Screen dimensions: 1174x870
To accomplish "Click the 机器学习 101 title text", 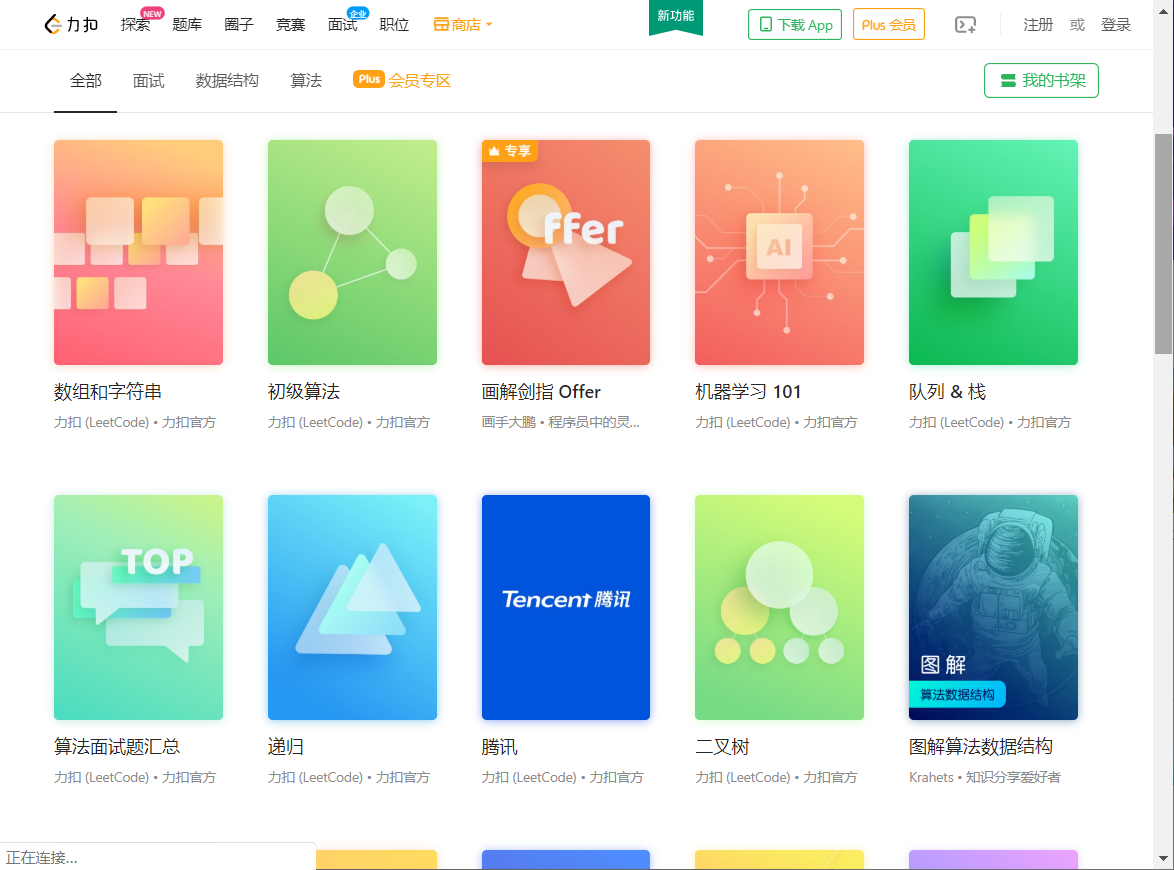I will coord(748,392).
